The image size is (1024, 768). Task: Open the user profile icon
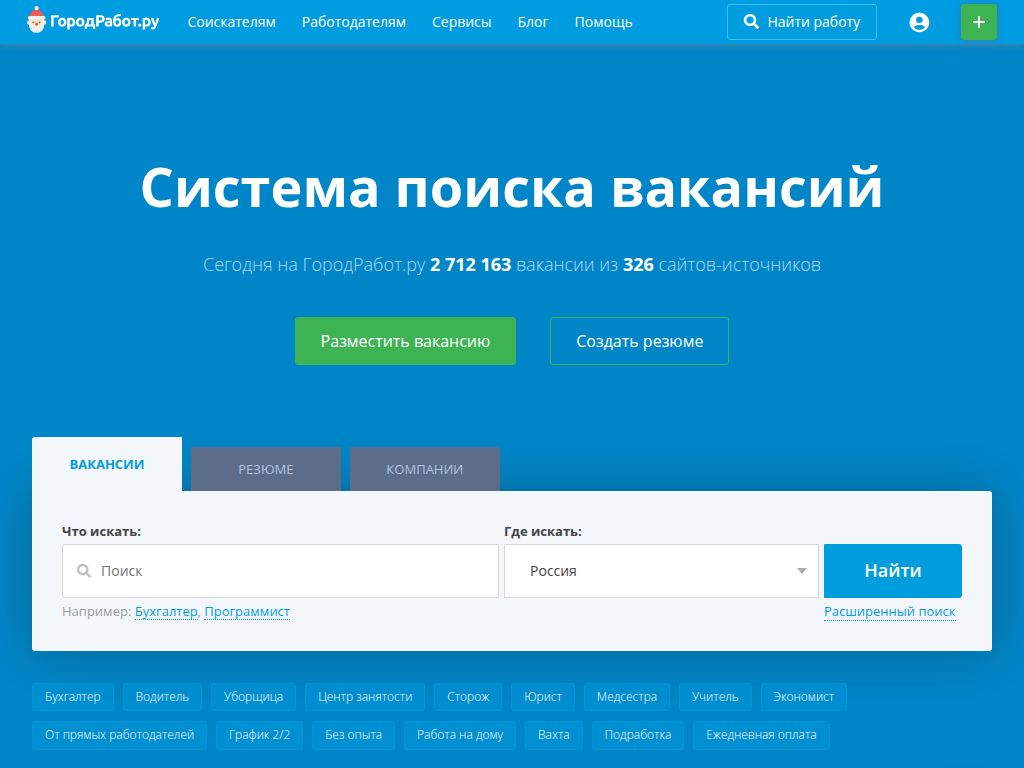click(919, 21)
